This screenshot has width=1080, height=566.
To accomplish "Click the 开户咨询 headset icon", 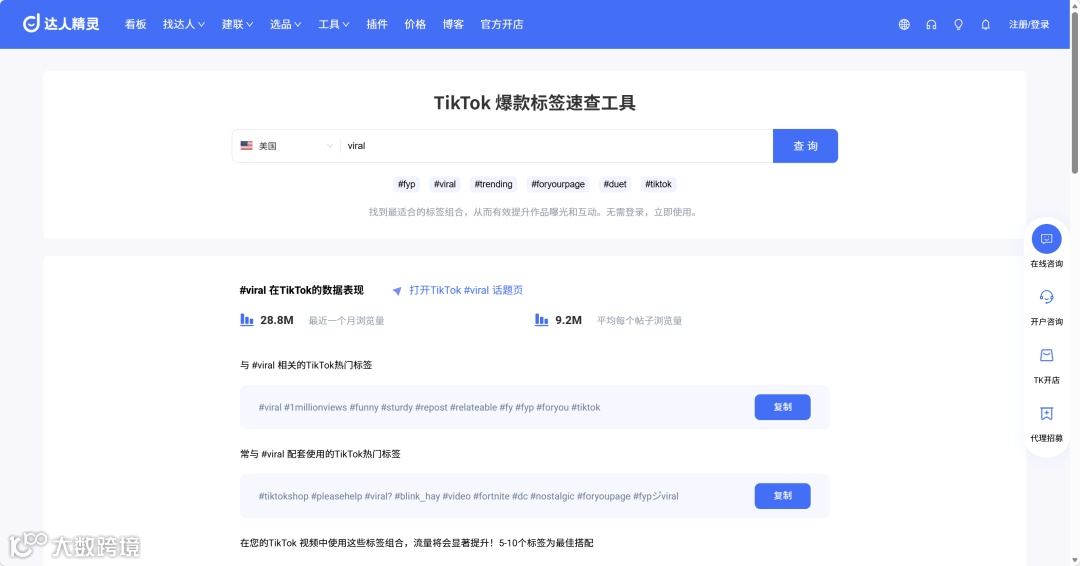I will click(x=1046, y=297).
